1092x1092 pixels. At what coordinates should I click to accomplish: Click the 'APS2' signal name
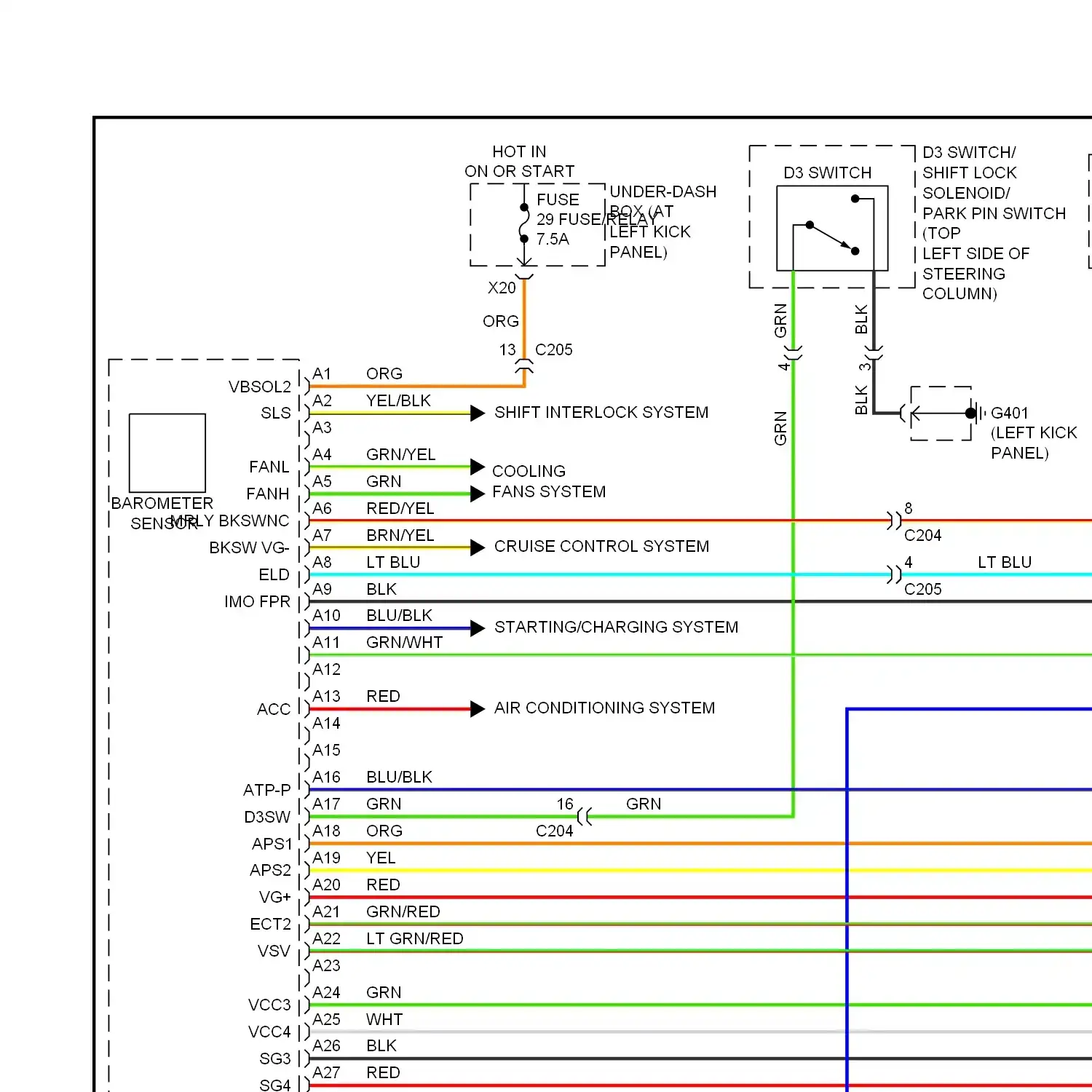pos(271,871)
